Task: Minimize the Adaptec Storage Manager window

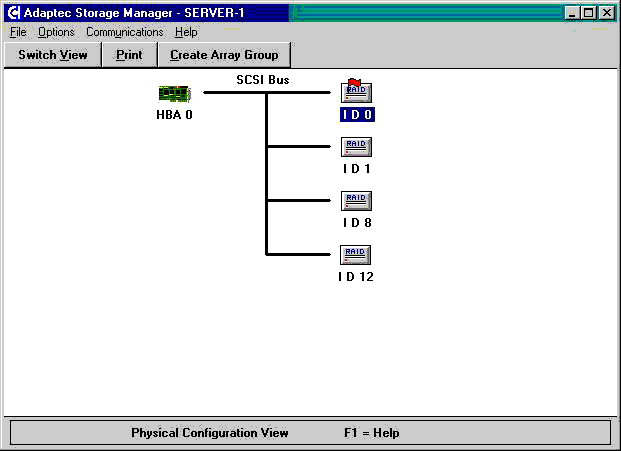Action: pyautogui.click(x=571, y=13)
